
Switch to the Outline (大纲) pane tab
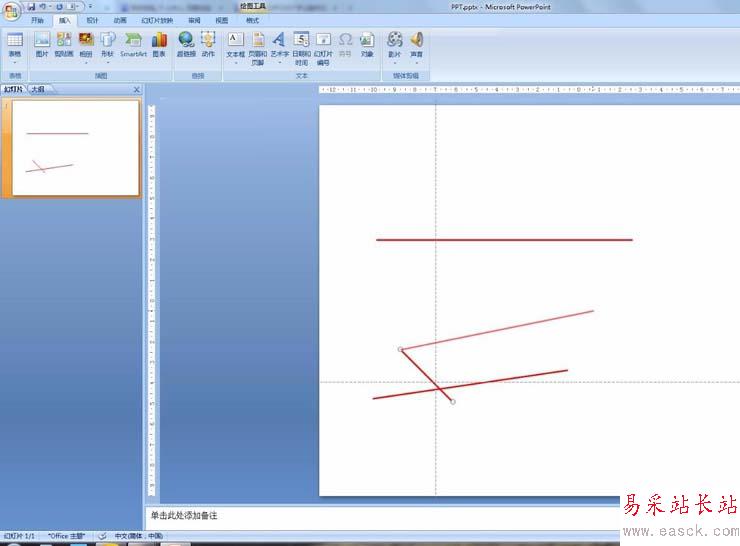(39, 89)
